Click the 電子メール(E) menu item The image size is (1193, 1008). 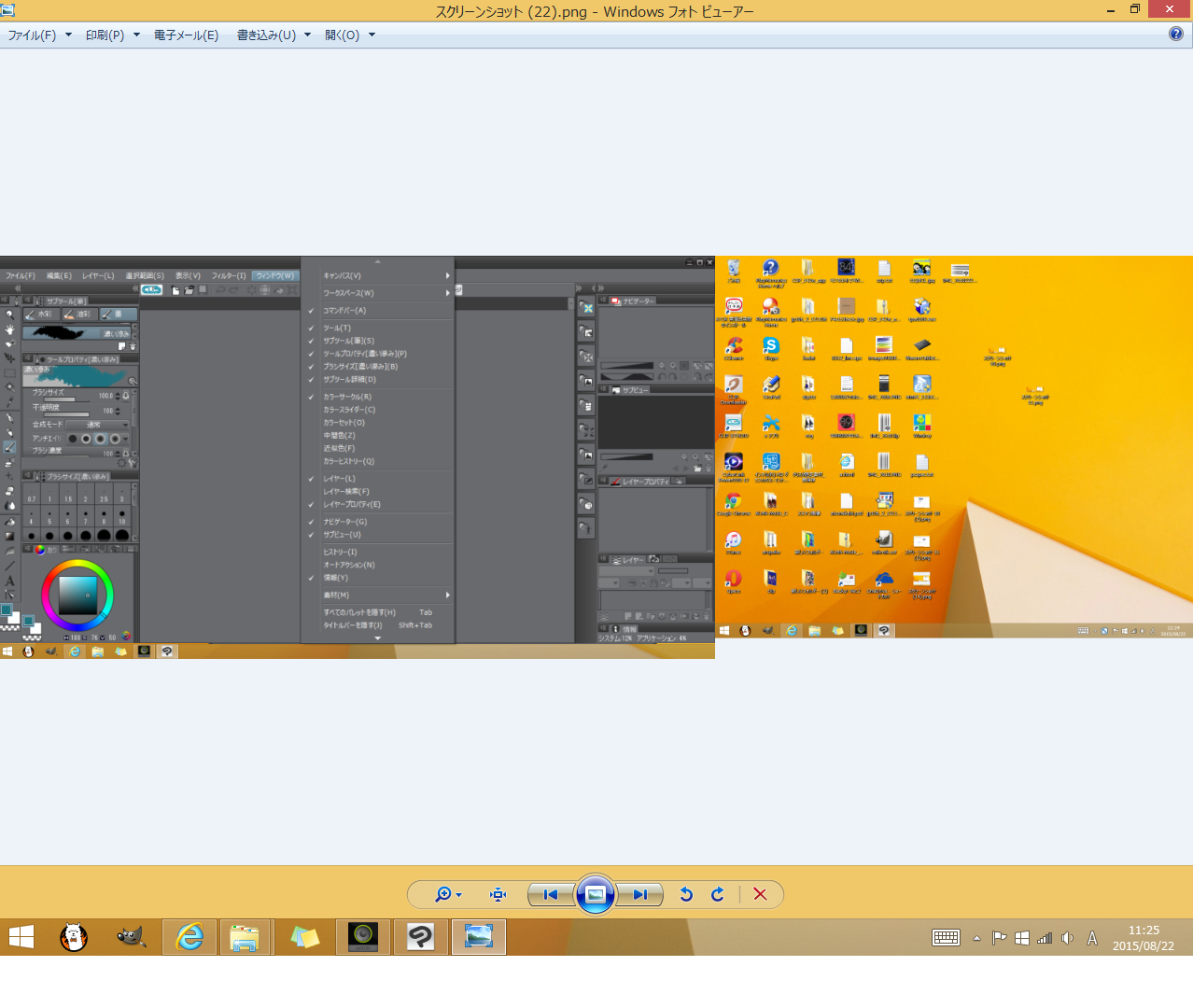click(186, 35)
